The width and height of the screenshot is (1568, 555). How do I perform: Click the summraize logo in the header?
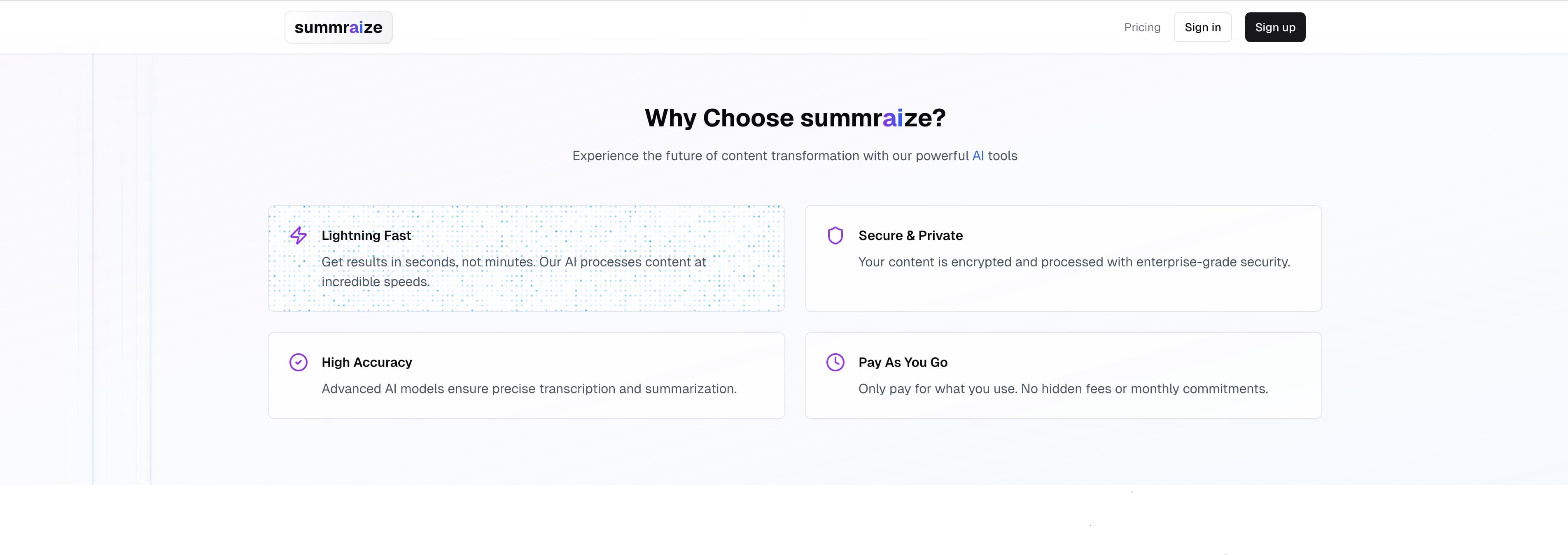point(338,27)
